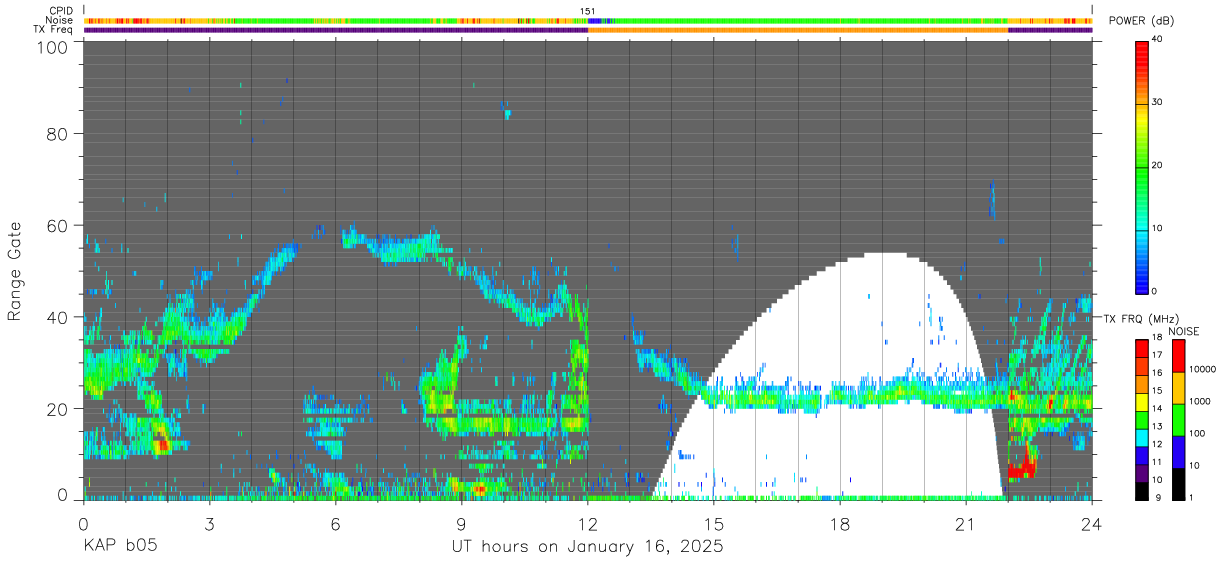Click the 10000 label on noise legend

(1203, 370)
